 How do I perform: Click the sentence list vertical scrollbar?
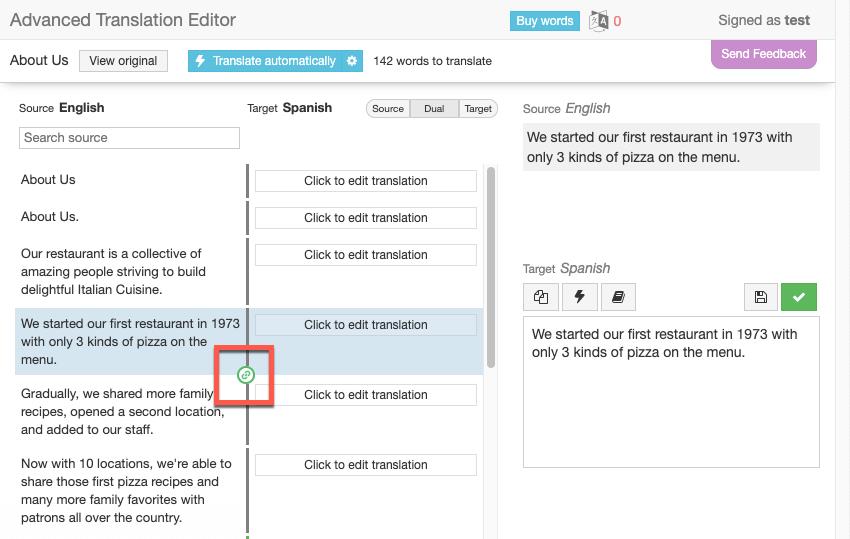(x=490, y=267)
